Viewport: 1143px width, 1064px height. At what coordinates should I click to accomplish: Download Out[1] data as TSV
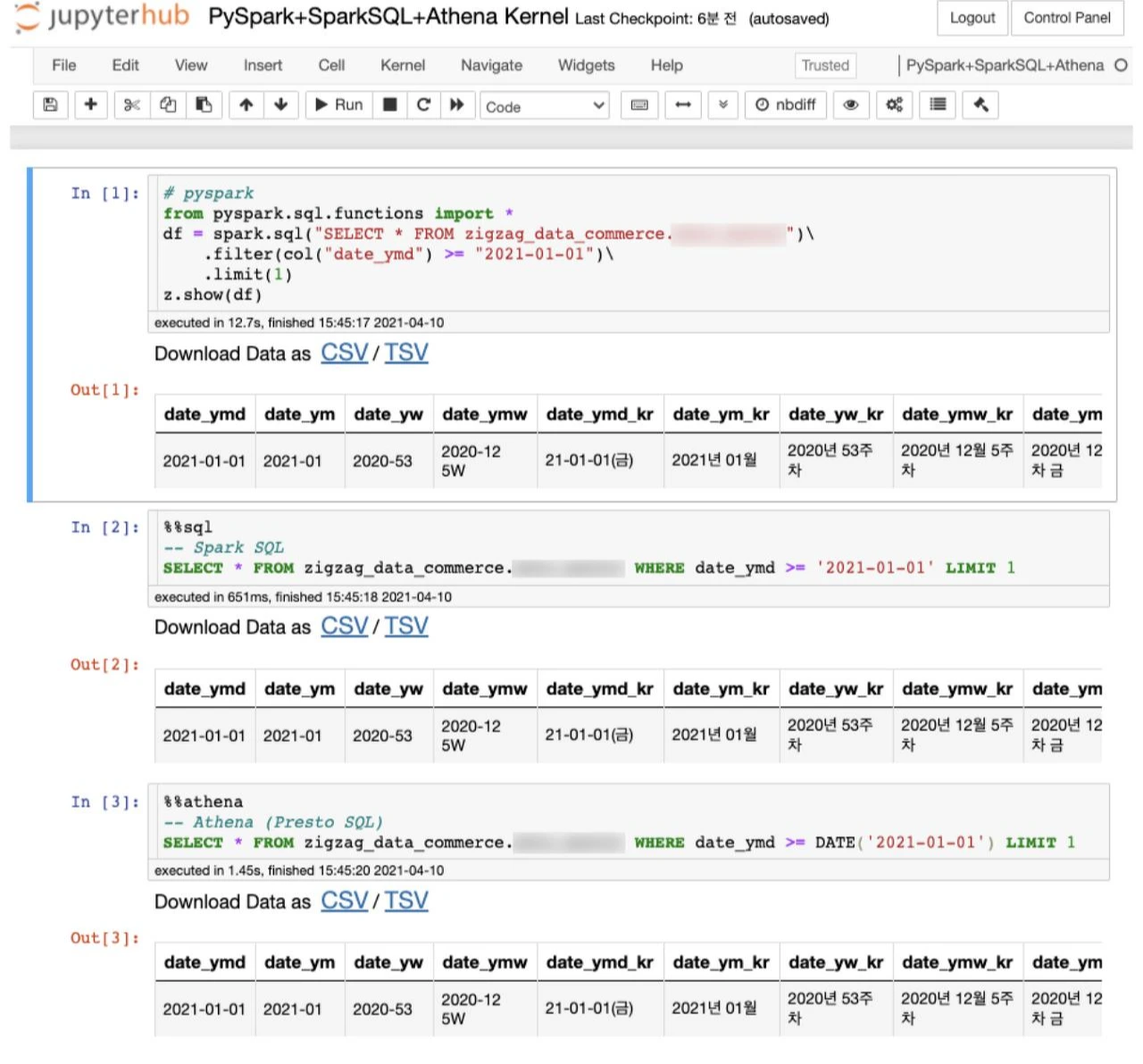[x=406, y=353]
